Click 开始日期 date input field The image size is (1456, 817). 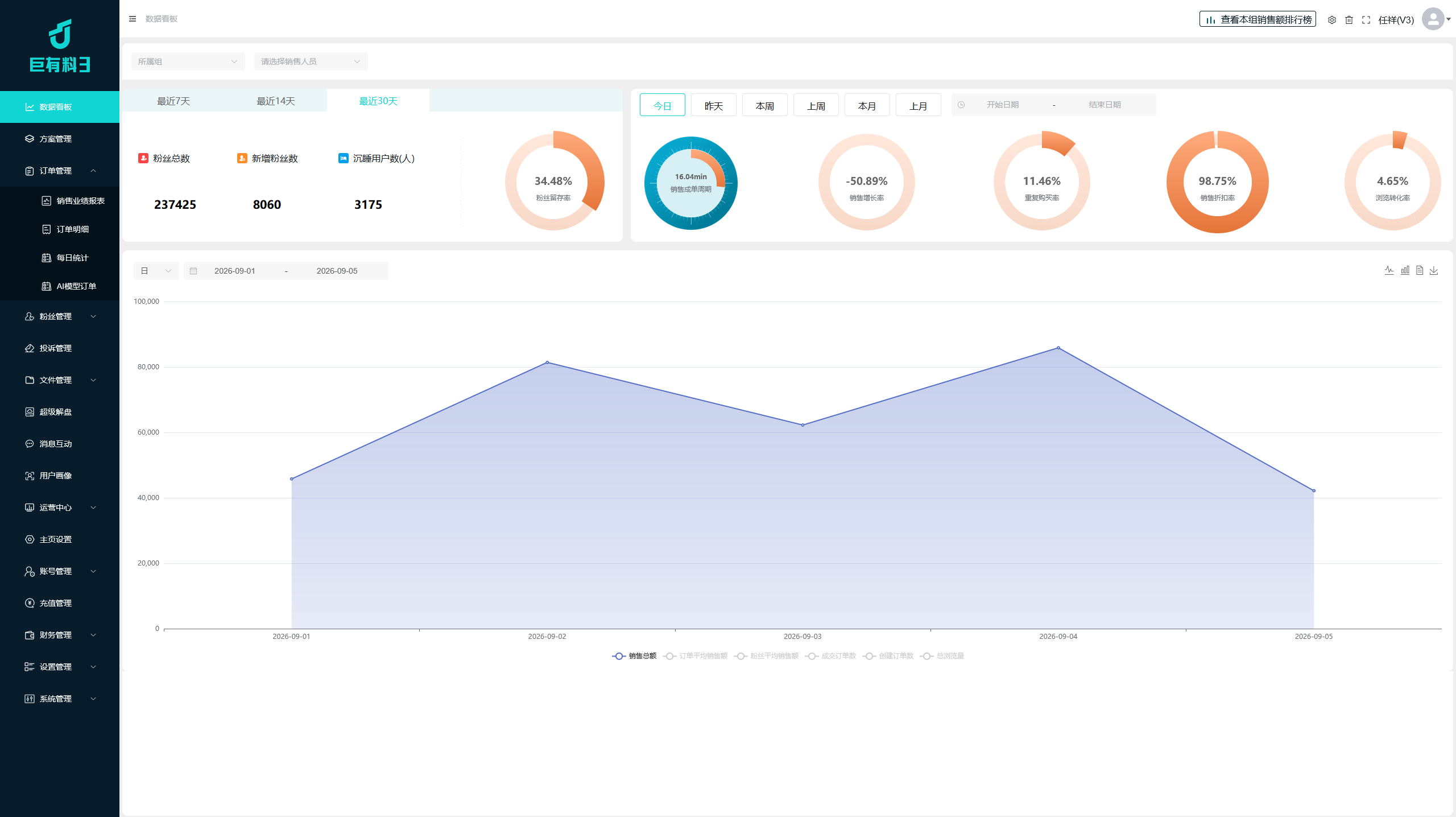[1003, 105]
